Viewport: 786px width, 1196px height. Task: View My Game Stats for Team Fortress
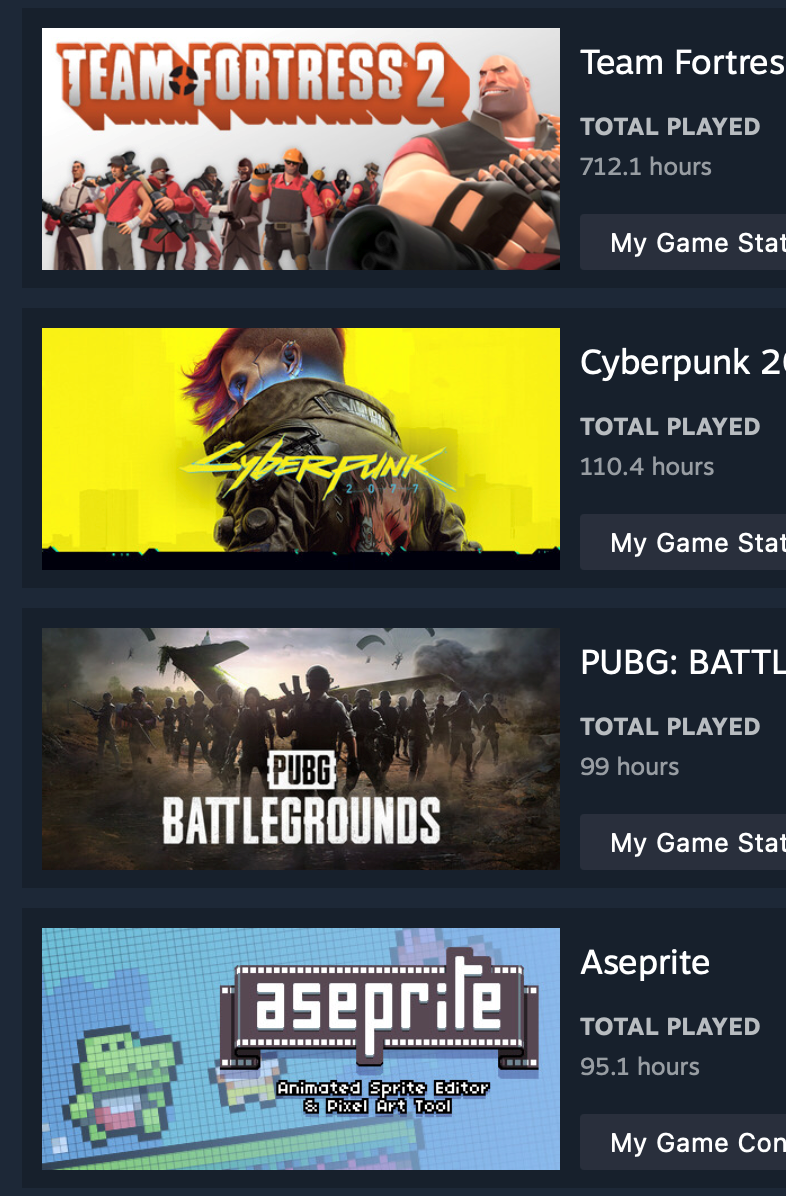click(683, 243)
